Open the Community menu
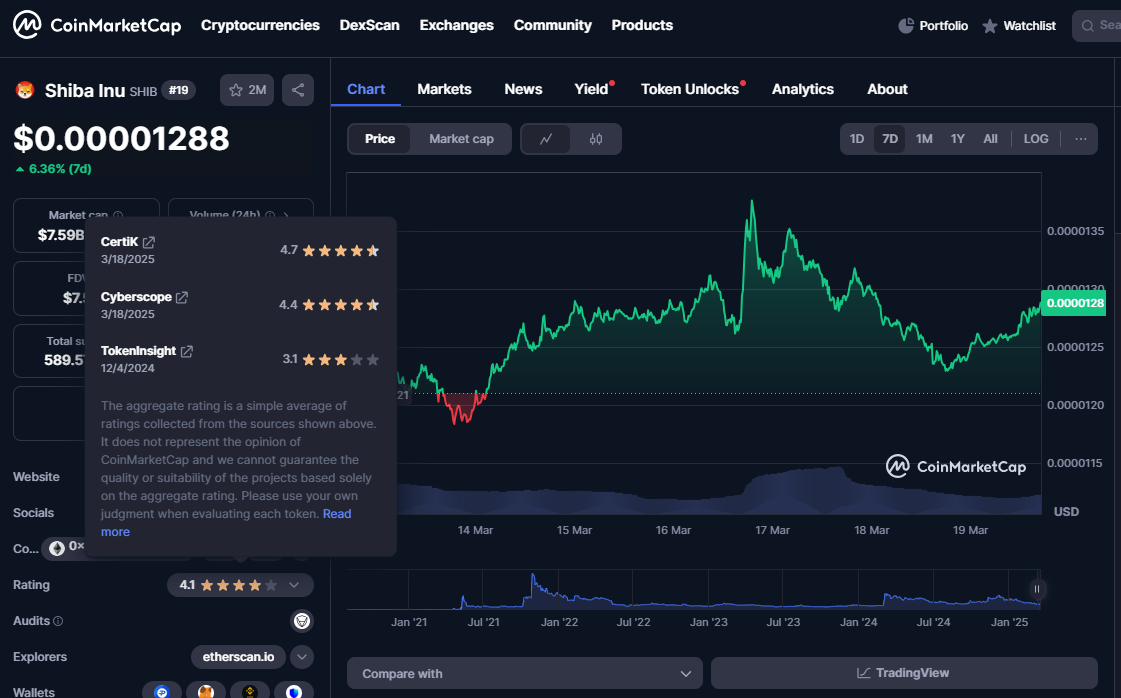1121x698 pixels. point(553,25)
